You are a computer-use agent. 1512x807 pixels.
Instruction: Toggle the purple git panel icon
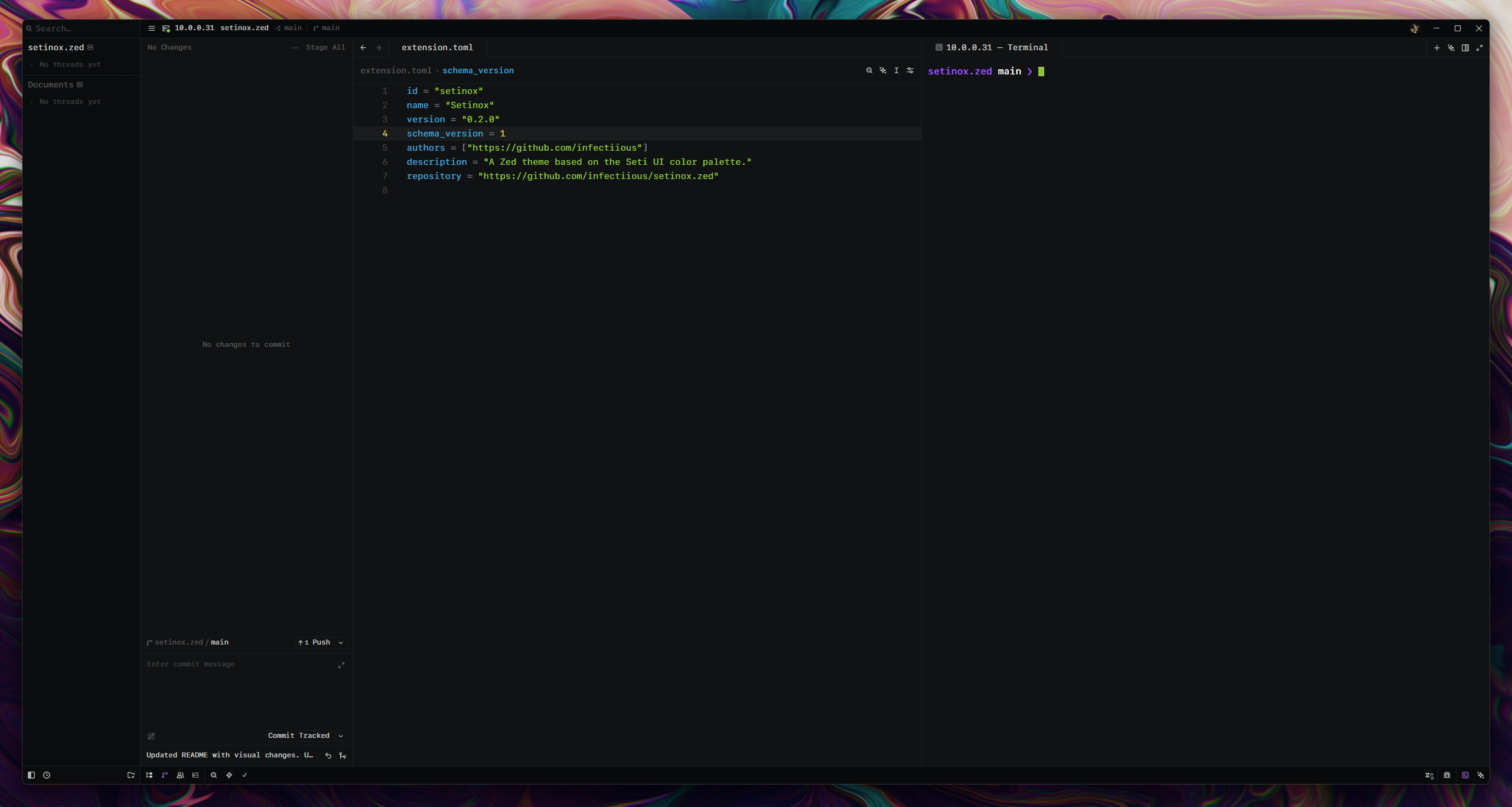pos(165,775)
